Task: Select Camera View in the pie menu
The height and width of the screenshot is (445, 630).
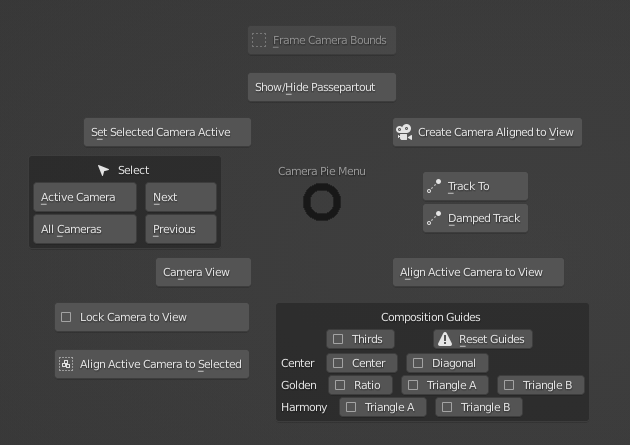Action: tap(203, 272)
